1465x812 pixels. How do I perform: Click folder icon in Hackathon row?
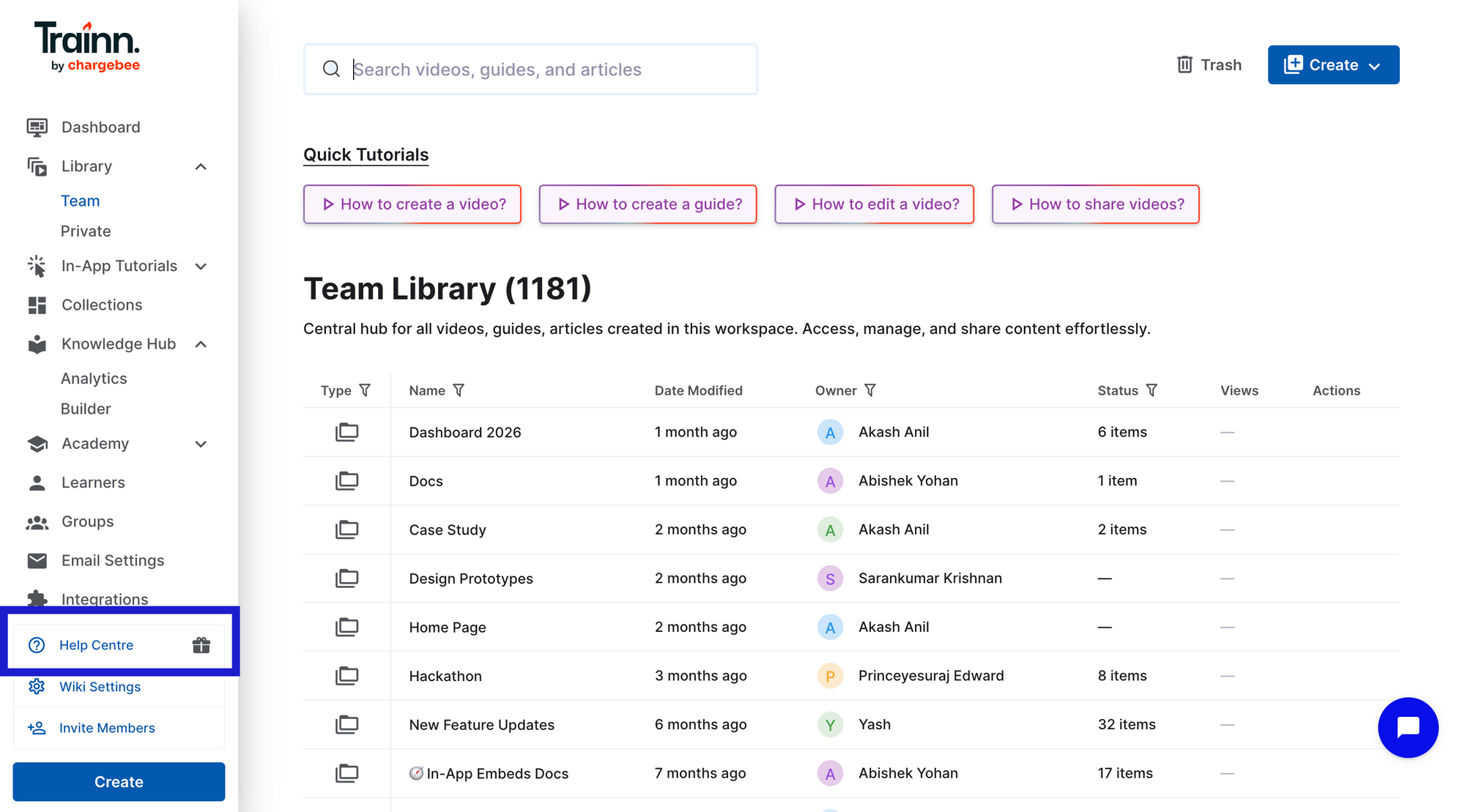point(346,676)
